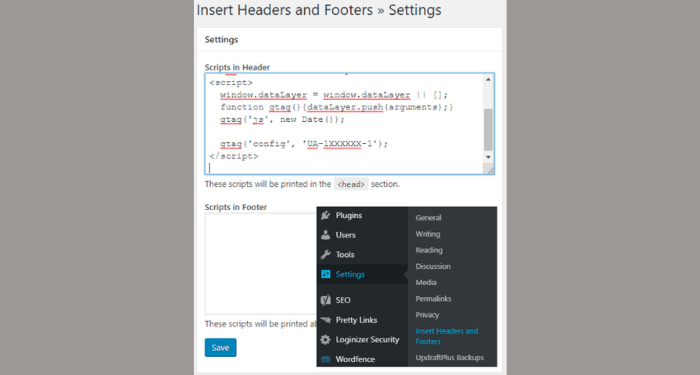Click scrollbar up arrow in header textarea

488,79
